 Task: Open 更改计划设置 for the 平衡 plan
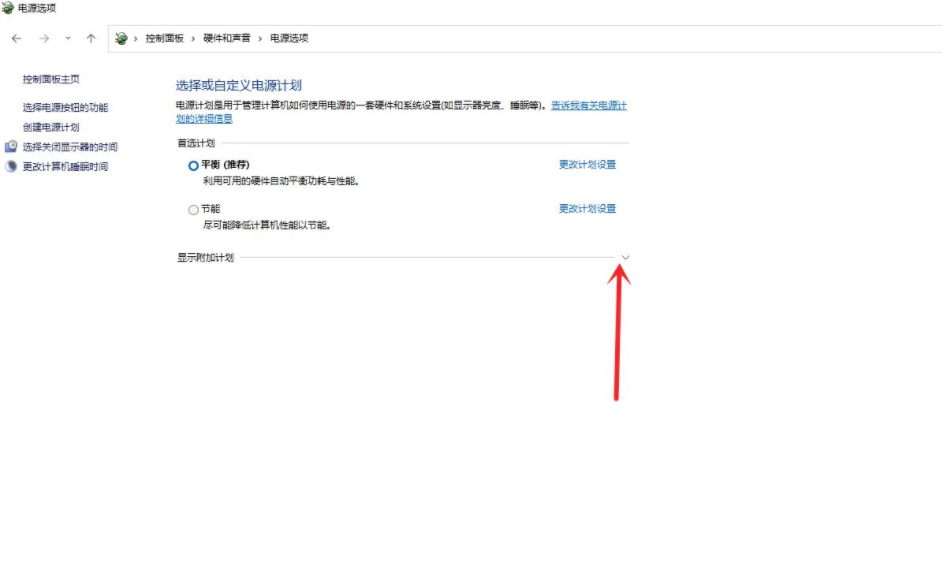587,165
